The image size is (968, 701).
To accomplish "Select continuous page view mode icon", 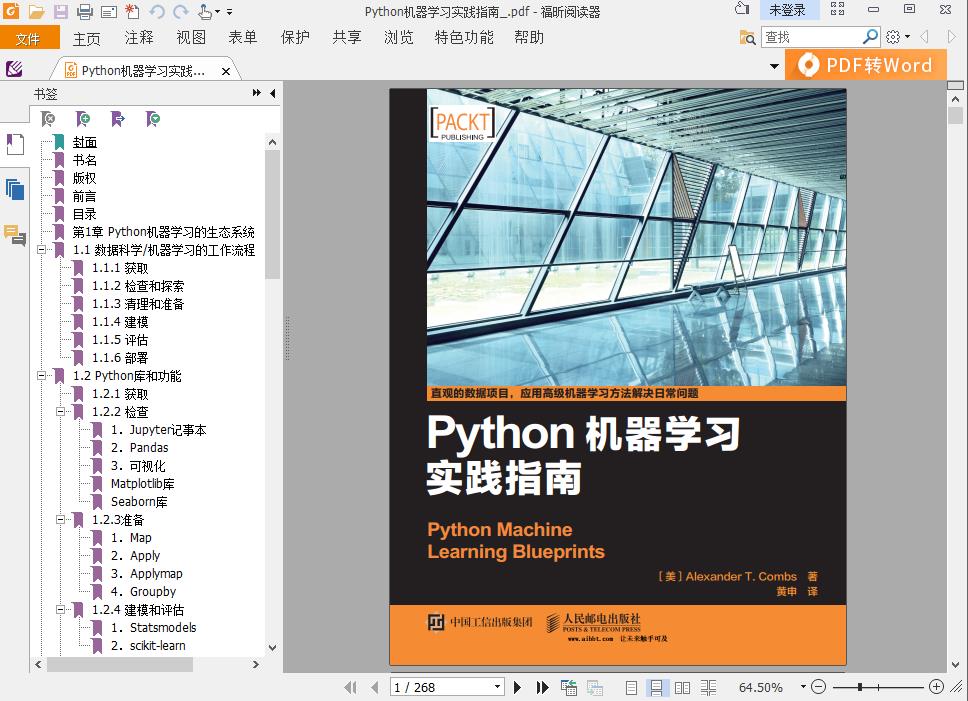I will (656, 687).
